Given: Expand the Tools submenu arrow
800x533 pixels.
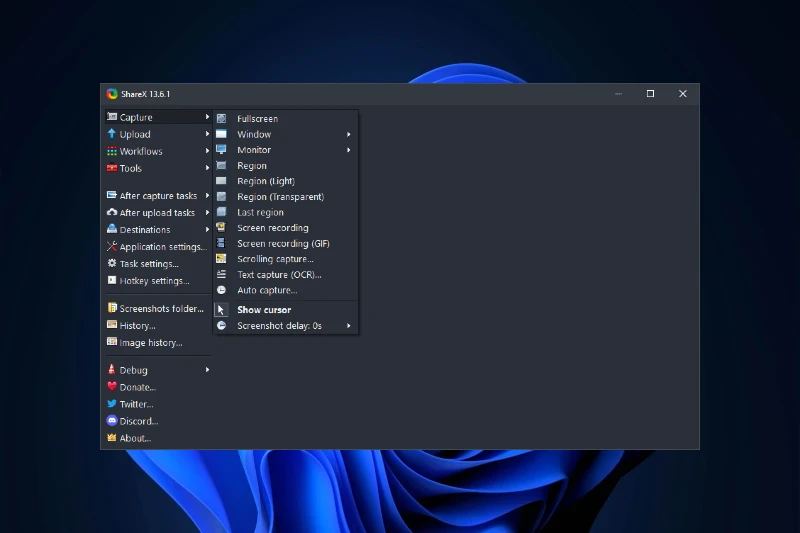Looking at the screenshot, I should [x=207, y=168].
